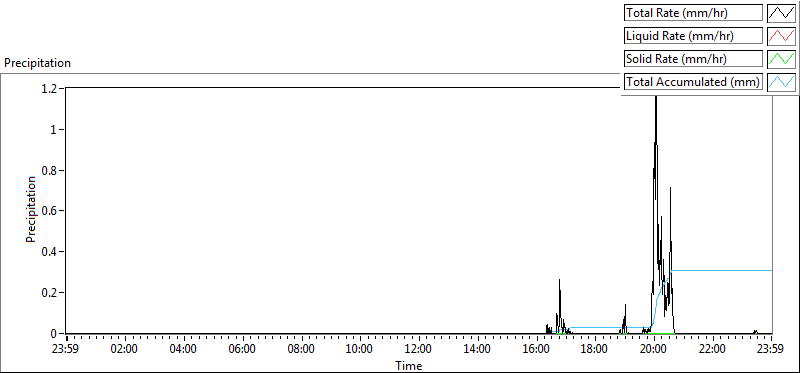Screen dimensions: 800x373
Task: Click the Total Rate black plot swatch
Action: pos(781,13)
